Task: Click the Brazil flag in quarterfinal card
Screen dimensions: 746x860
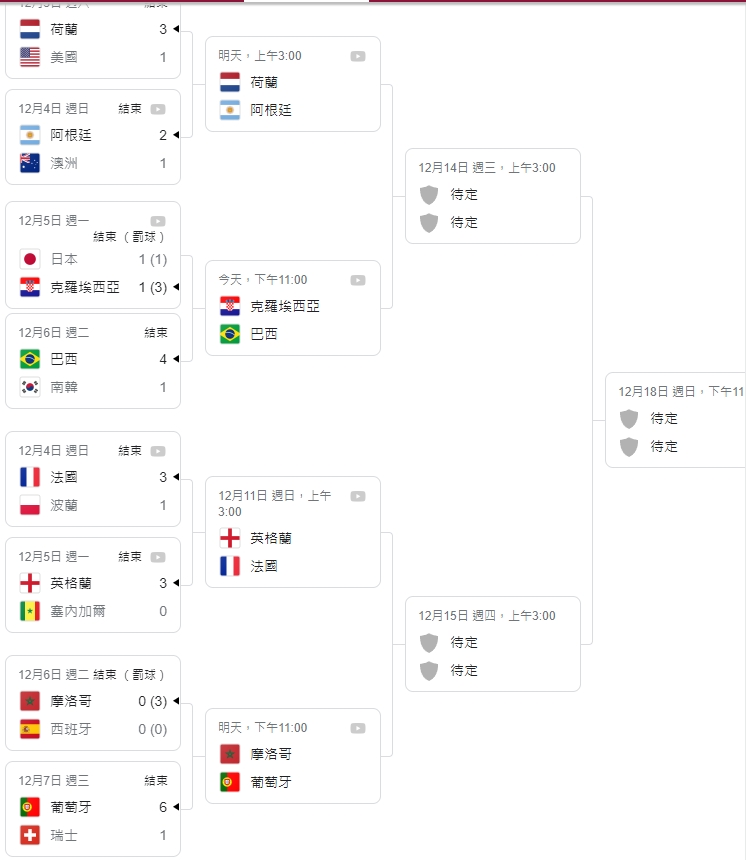Action: point(230,334)
